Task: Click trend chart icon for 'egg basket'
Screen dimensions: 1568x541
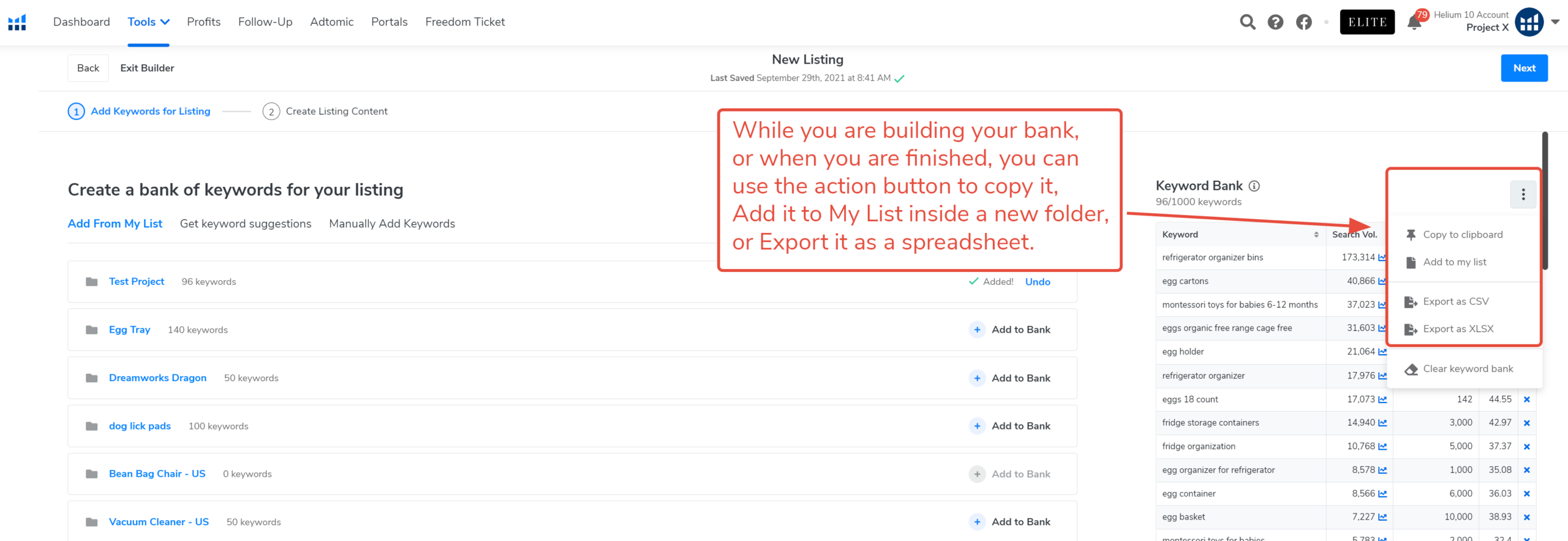Action: [1382, 517]
